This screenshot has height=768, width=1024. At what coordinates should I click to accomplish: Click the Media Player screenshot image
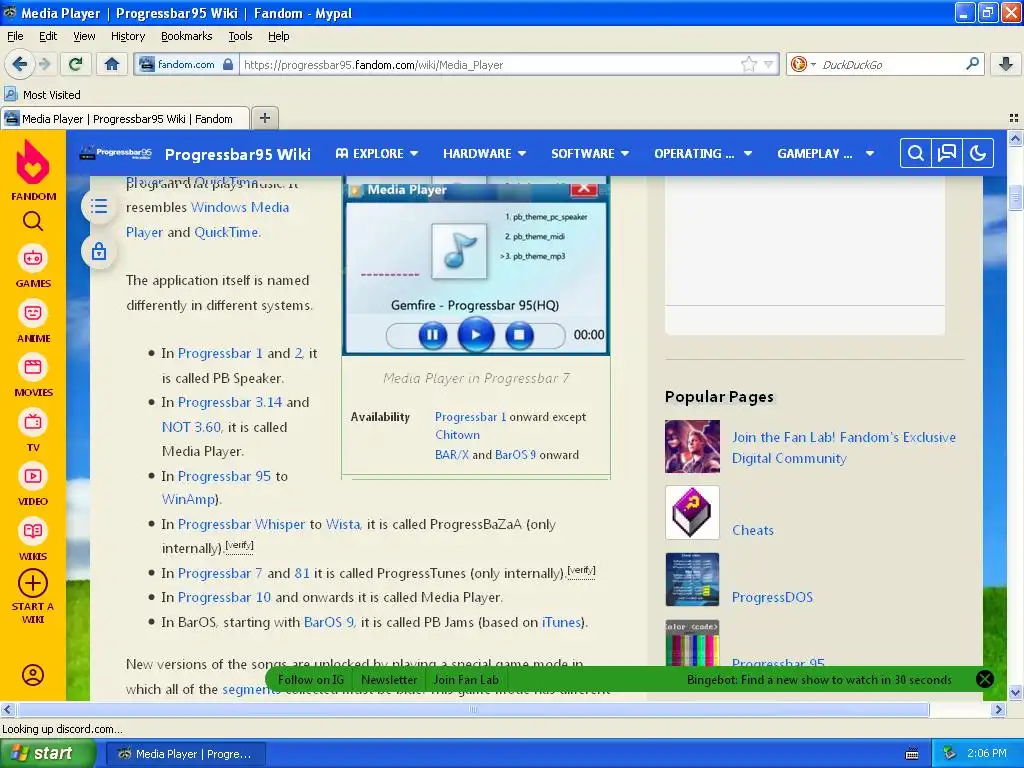tap(476, 268)
